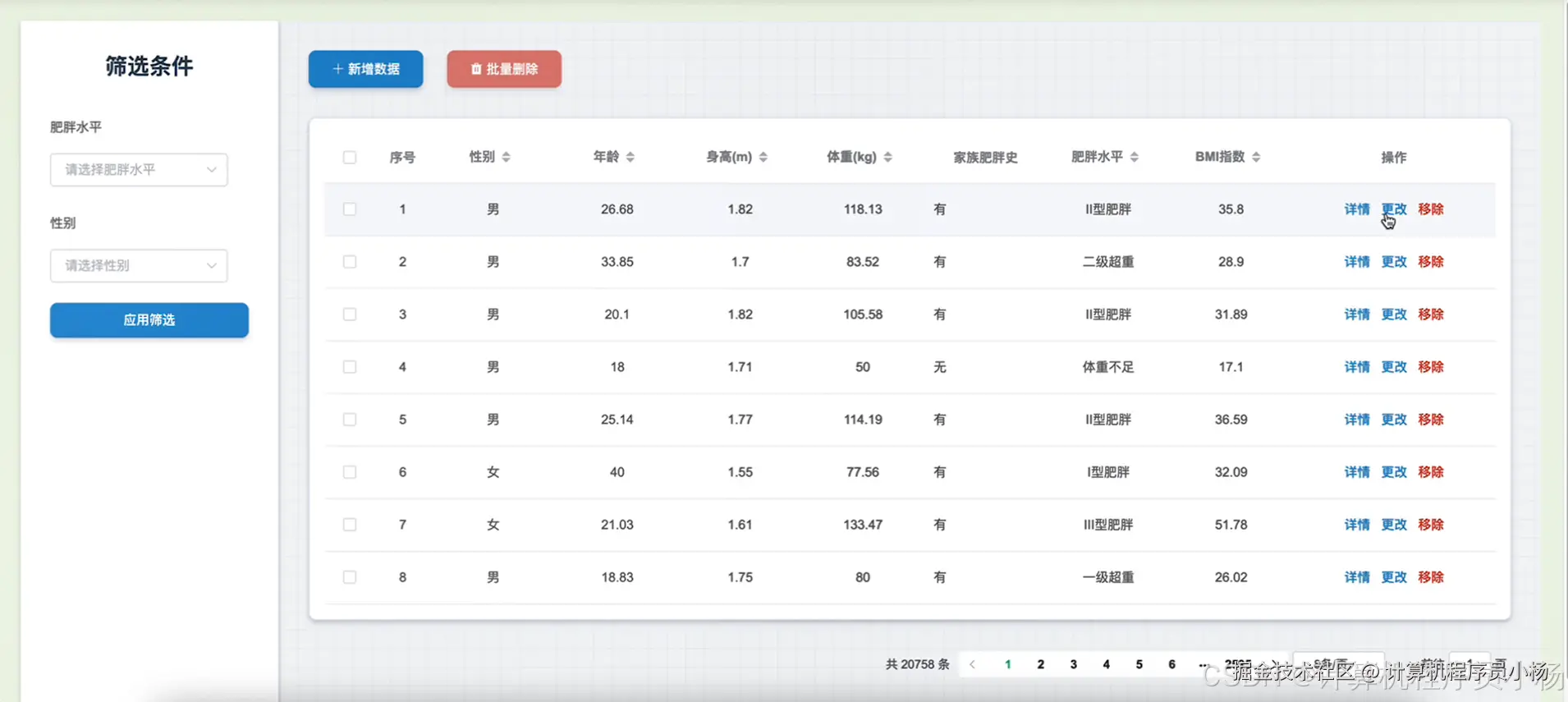Check the checkbox for row 8
1568x702 pixels.
pyautogui.click(x=350, y=577)
